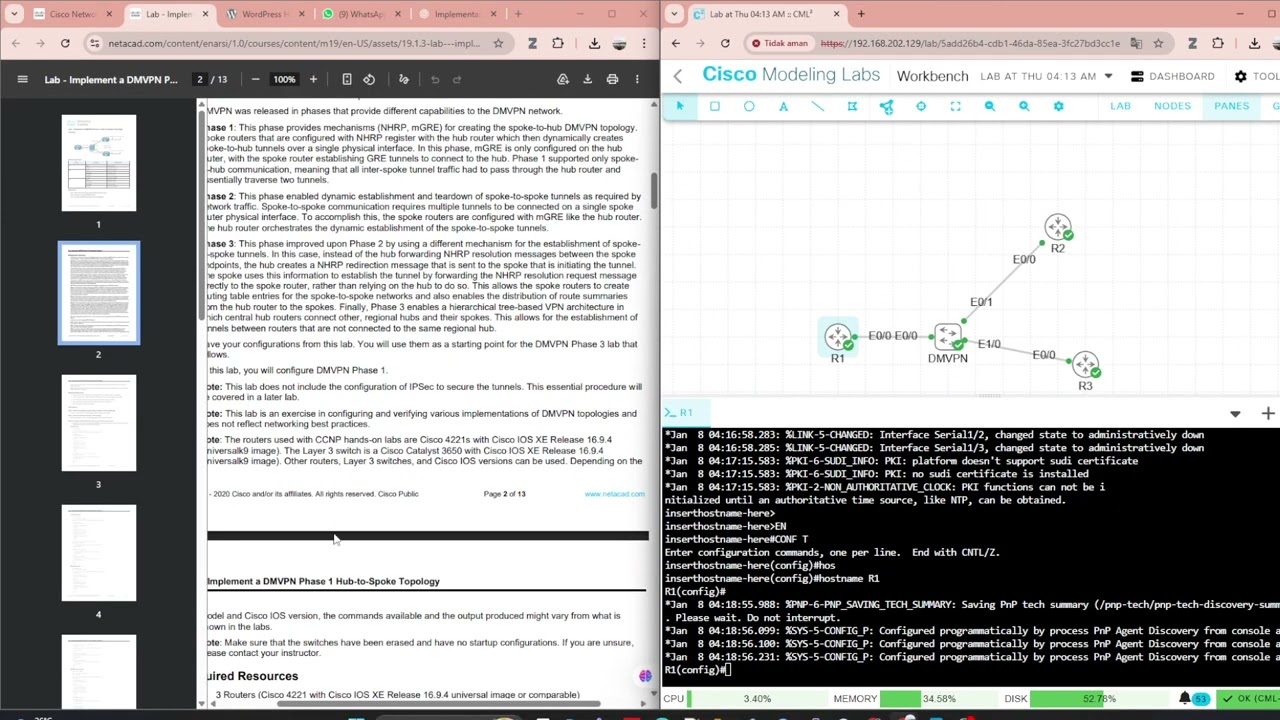The image size is (1280, 720).
Task: Open the tab search dropdown in right browser
Action: [674, 14]
